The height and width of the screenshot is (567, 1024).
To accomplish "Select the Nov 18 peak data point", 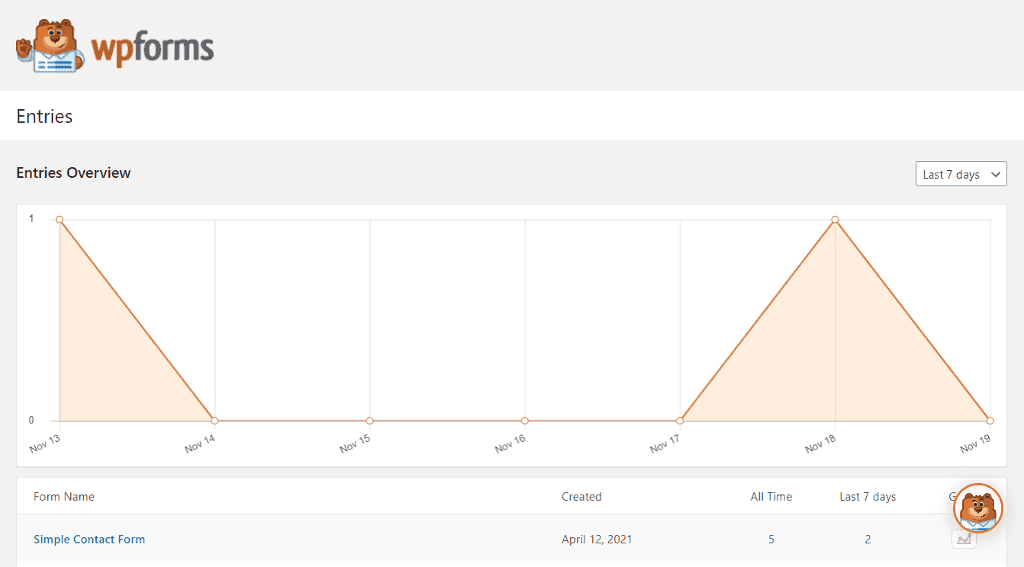I will [x=835, y=219].
